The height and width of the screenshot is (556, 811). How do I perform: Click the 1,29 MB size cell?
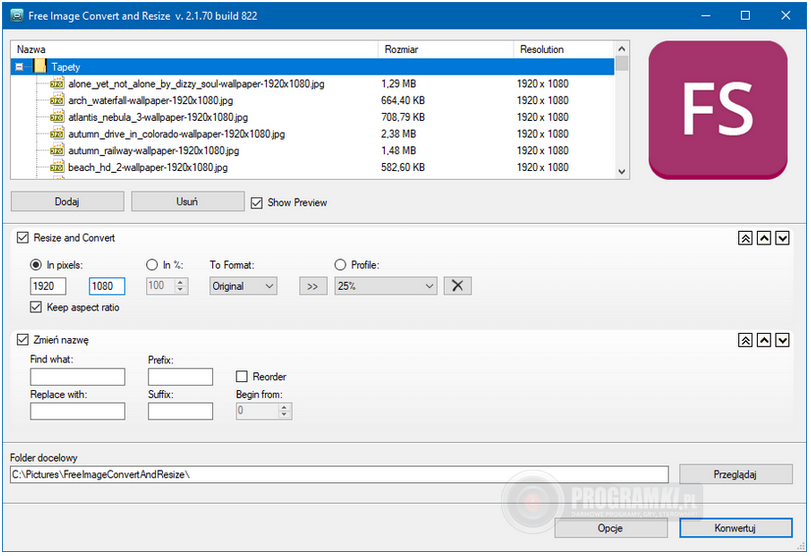[399, 84]
